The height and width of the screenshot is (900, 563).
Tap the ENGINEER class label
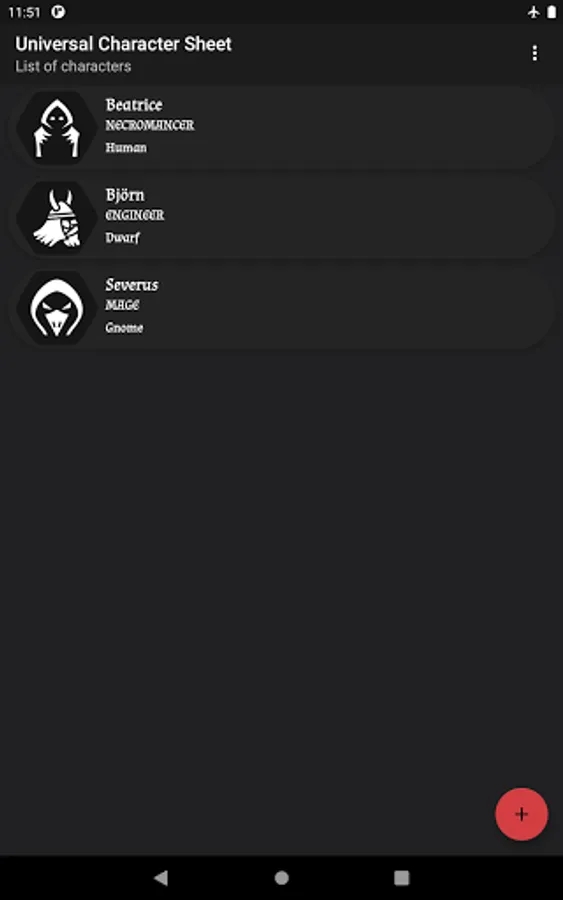pyautogui.click(x=135, y=215)
